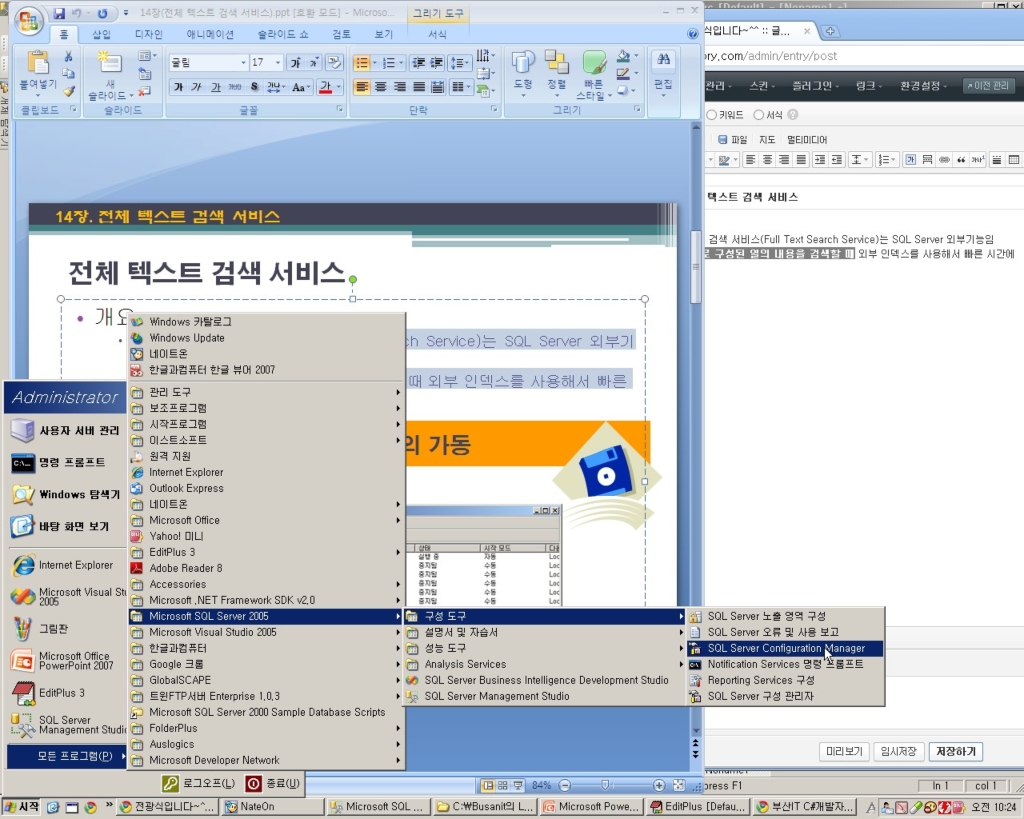This screenshot has height=819, width=1024.
Task: Switch to Normal view in status bar
Action: [487, 785]
